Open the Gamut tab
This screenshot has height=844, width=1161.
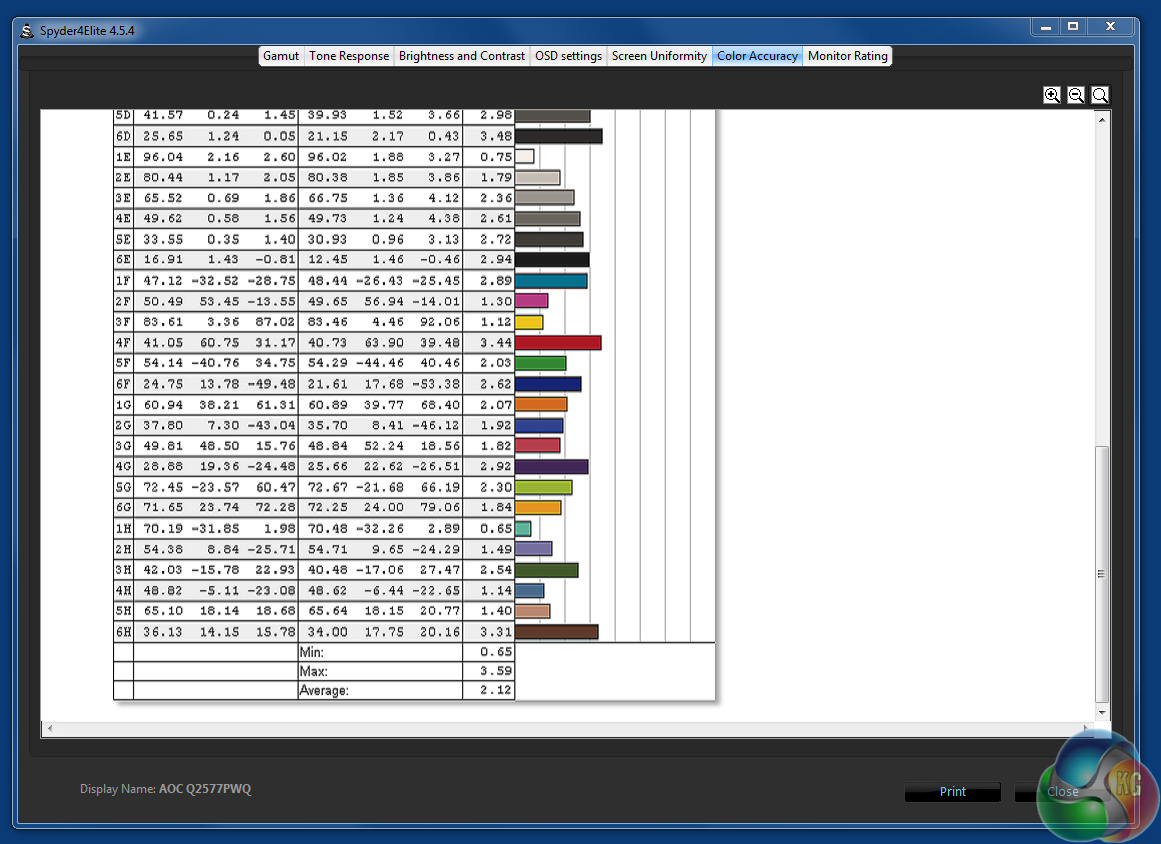(x=281, y=56)
